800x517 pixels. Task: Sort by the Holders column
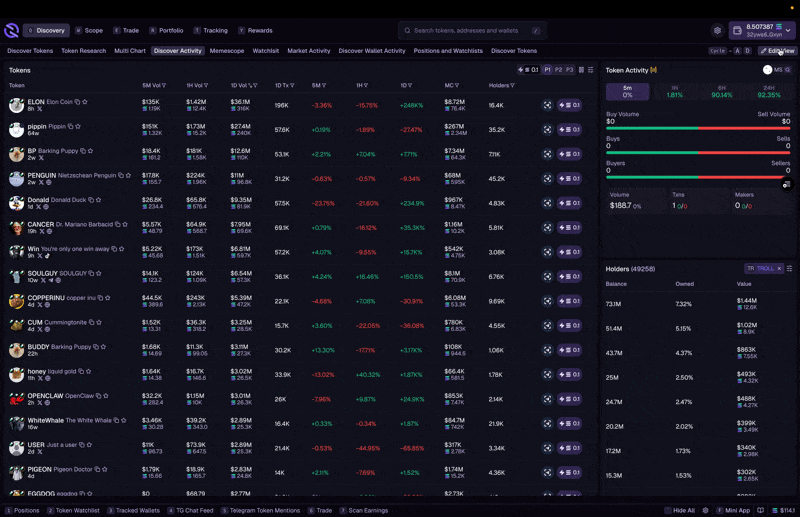point(502,85)
